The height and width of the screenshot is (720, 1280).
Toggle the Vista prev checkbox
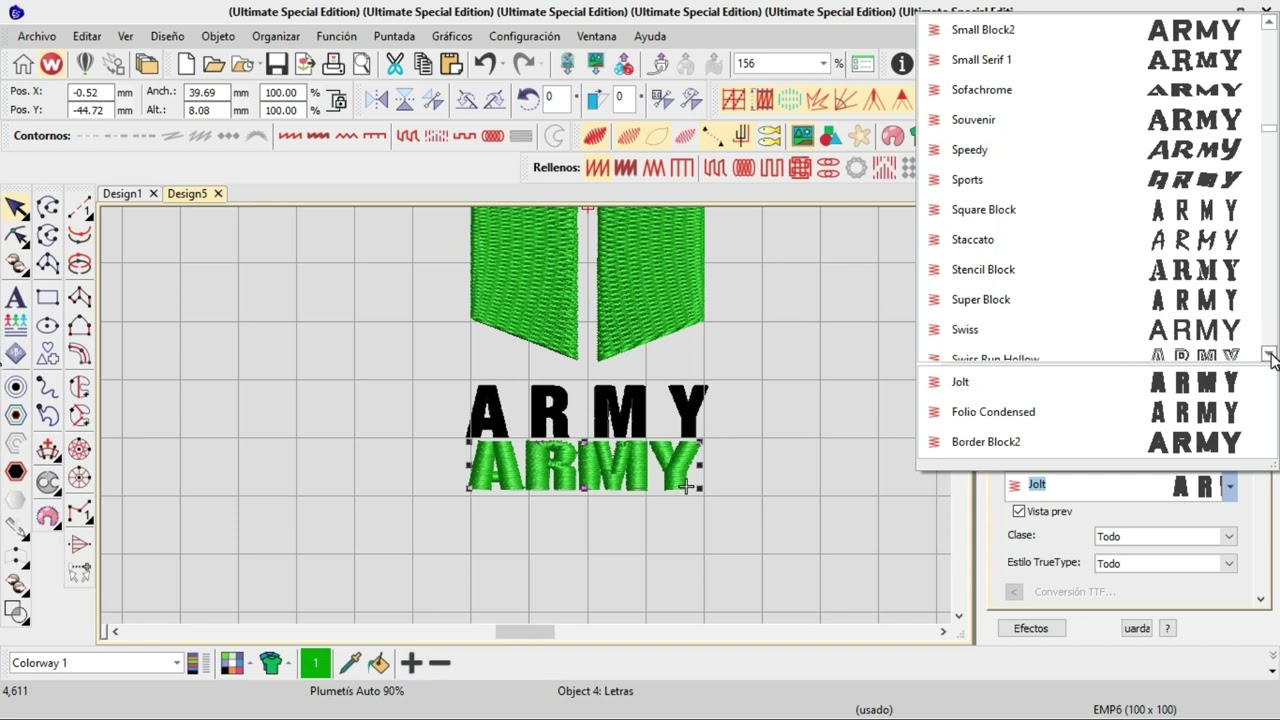click(1019, 511)
